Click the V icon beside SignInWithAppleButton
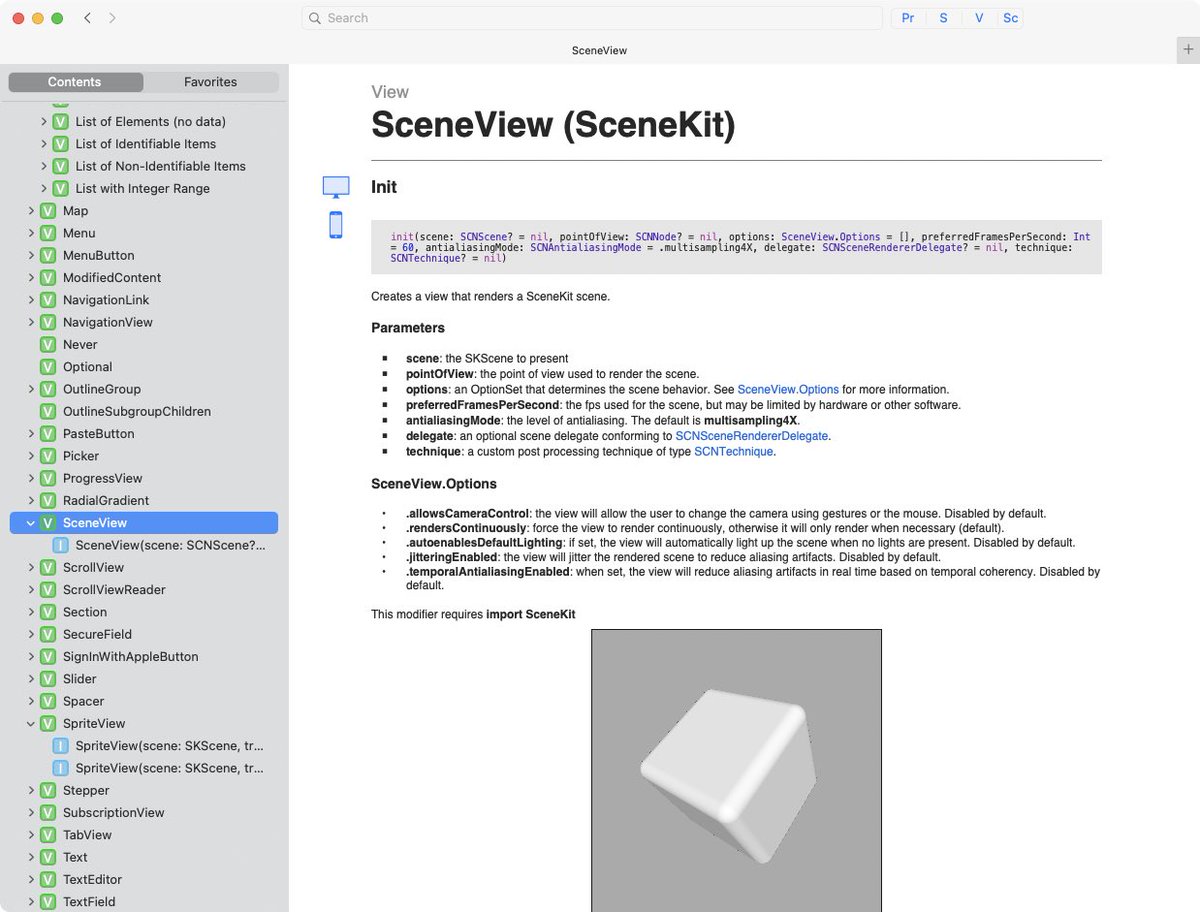Screen dimensions: 1200x912 tap(47, 657)
